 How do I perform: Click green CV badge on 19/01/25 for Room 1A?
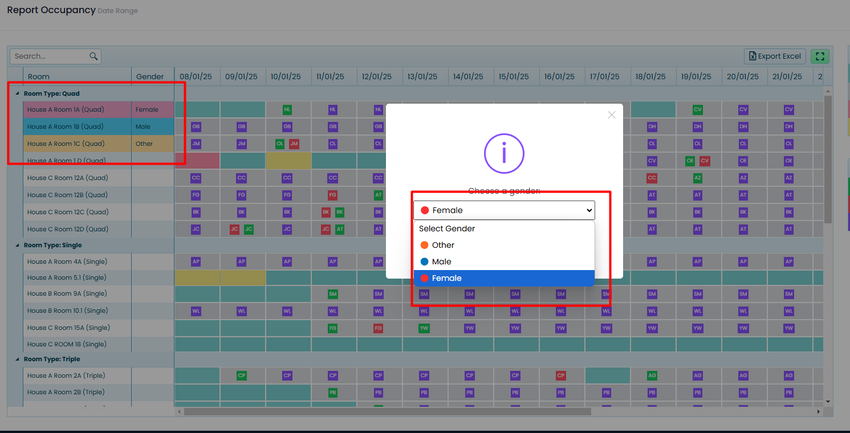(698, 109)
